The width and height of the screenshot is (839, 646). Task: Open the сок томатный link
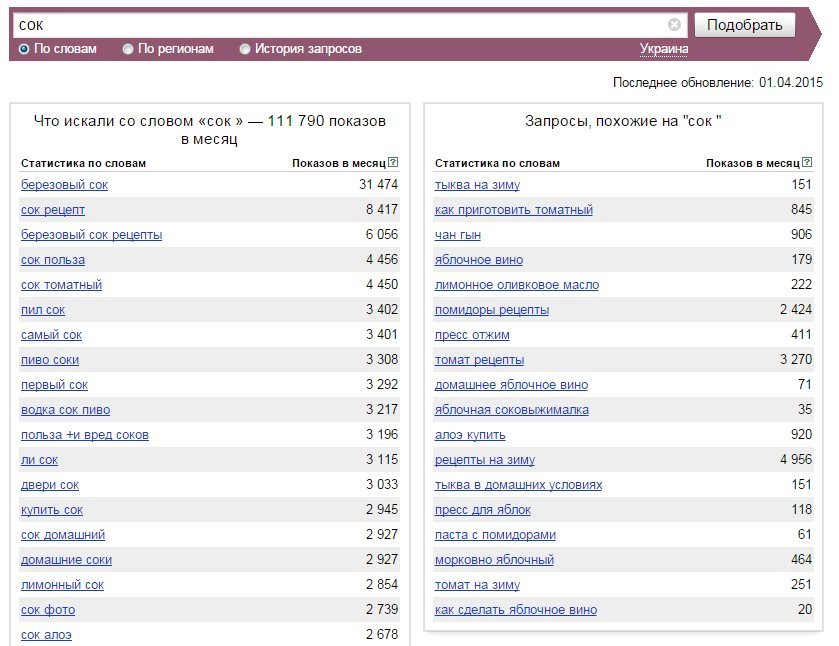pos(62,285)
